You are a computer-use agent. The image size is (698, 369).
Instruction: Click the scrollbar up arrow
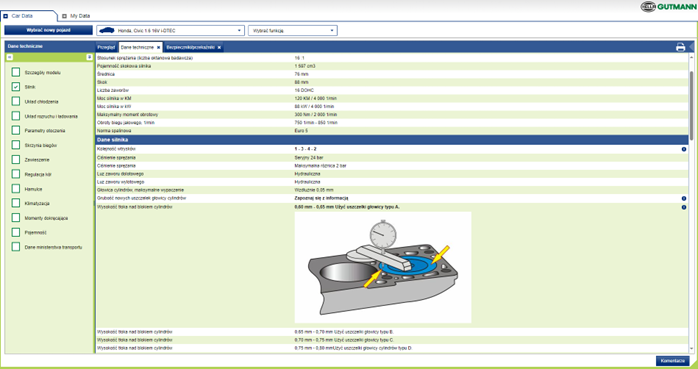click(x=692, y=57)
